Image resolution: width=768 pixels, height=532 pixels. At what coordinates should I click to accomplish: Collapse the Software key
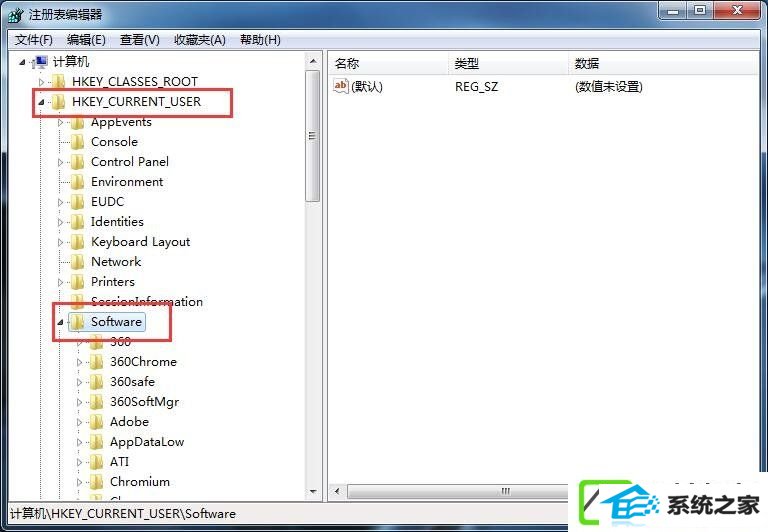tap(60, 322)
